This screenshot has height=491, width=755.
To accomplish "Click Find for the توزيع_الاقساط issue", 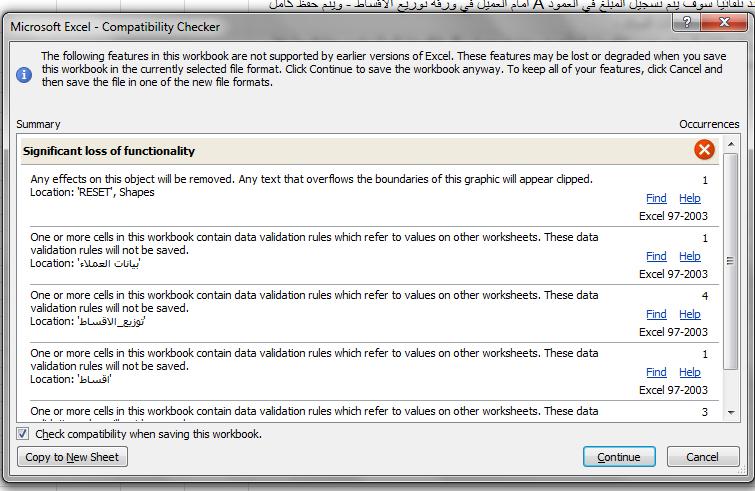I will 656,314.
